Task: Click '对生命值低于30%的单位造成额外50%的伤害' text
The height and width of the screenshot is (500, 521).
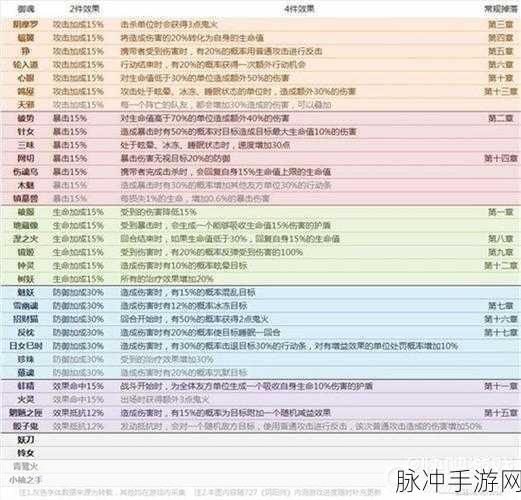Action: click(205, 78)
